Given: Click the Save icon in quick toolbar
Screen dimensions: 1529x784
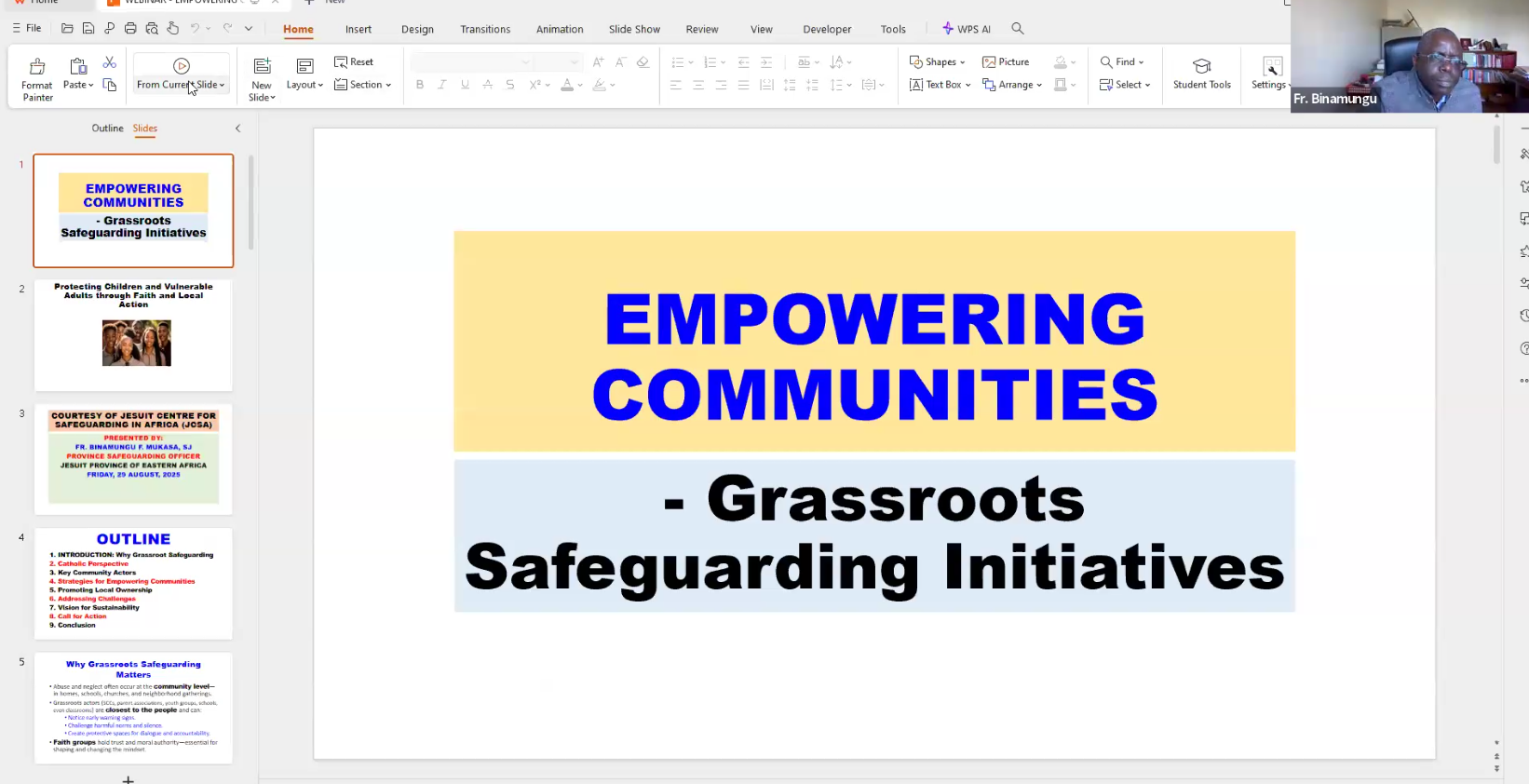Looking at the screenshot, I should tap(88, 29).
